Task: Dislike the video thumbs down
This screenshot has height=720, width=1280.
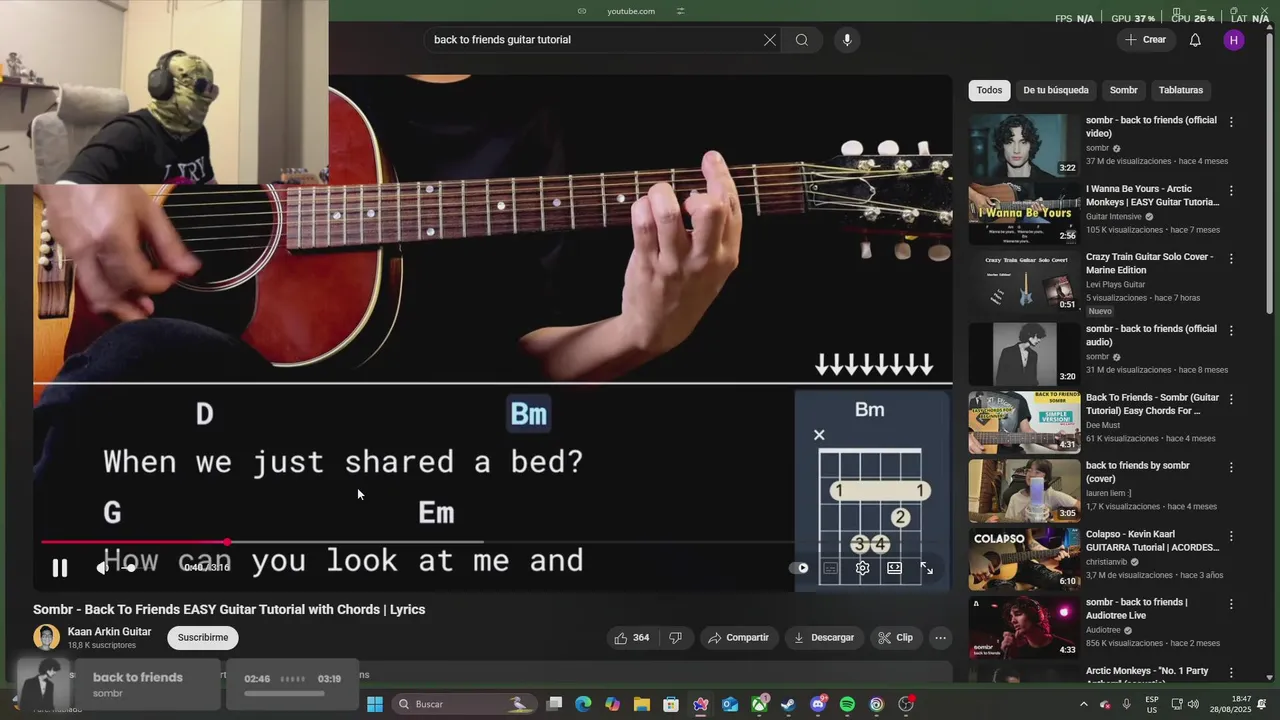Action: tap(676, 638)
